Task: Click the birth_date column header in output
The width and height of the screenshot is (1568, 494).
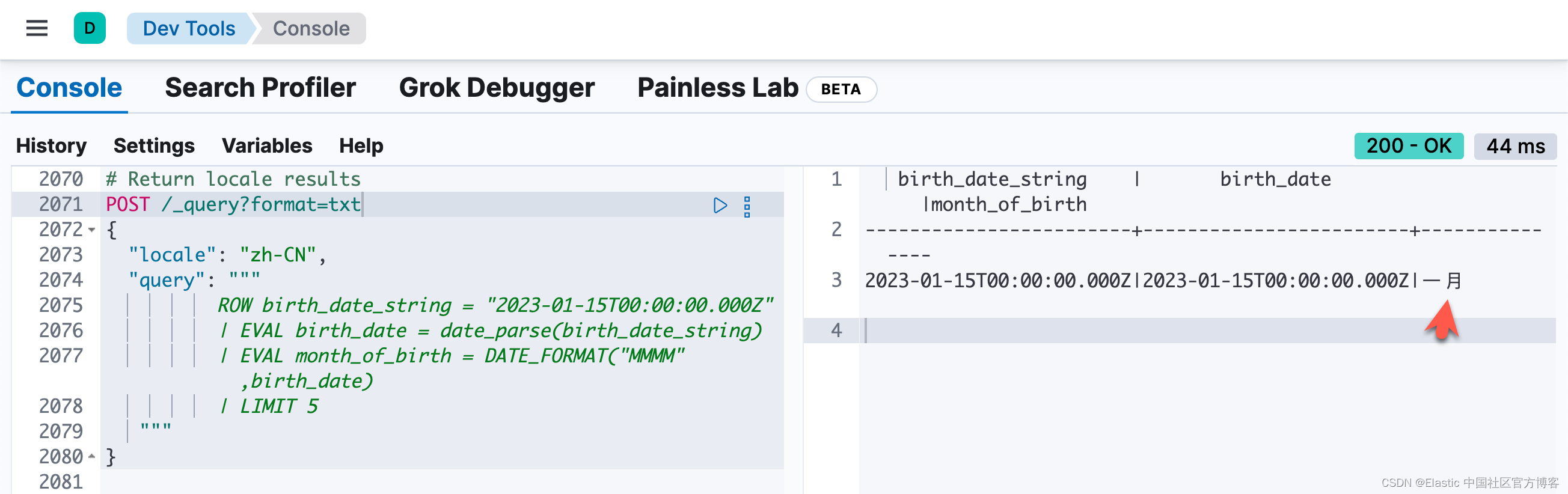Action: [1275, 180]
